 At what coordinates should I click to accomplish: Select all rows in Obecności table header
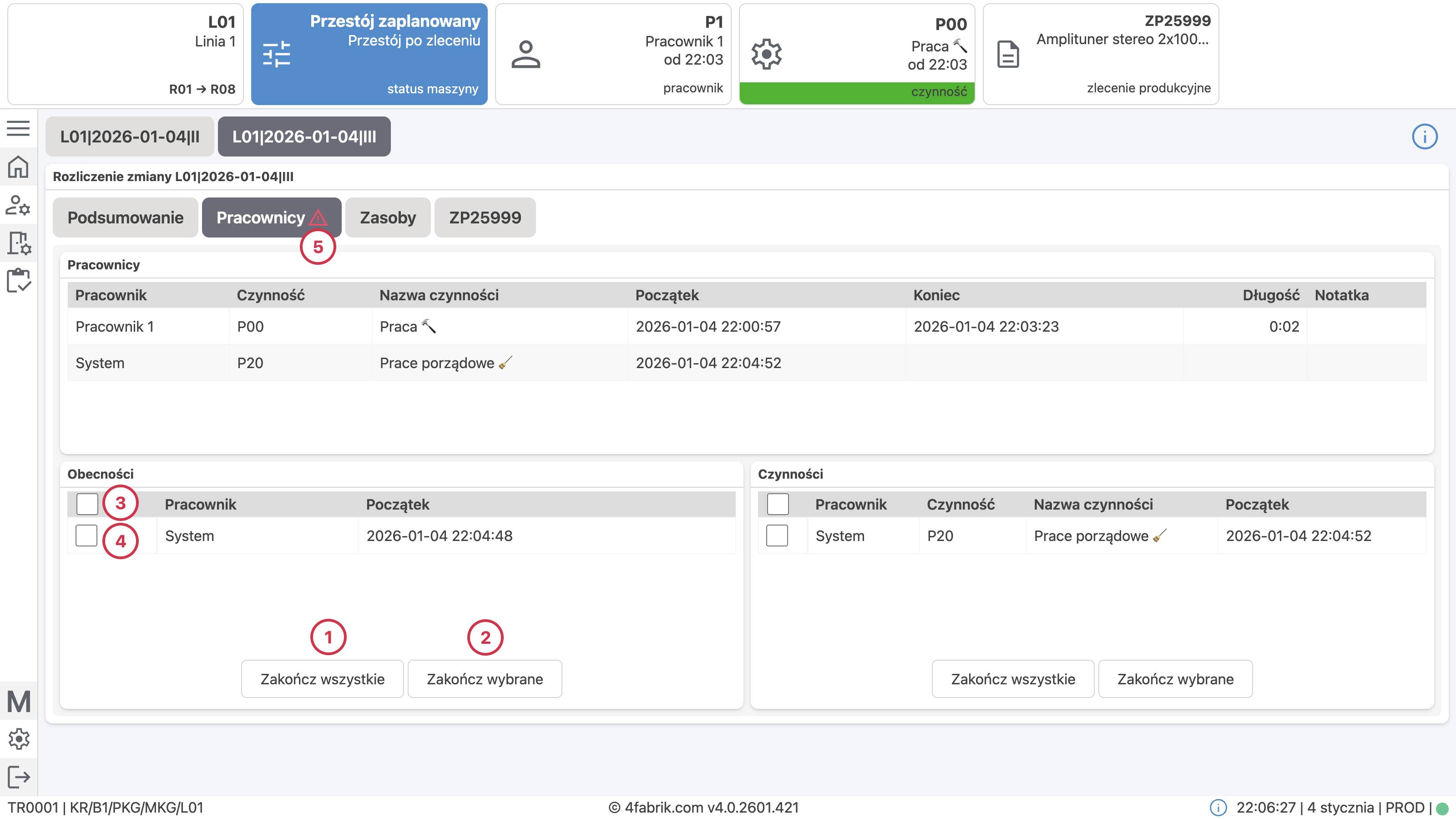[x=87, y=504]
